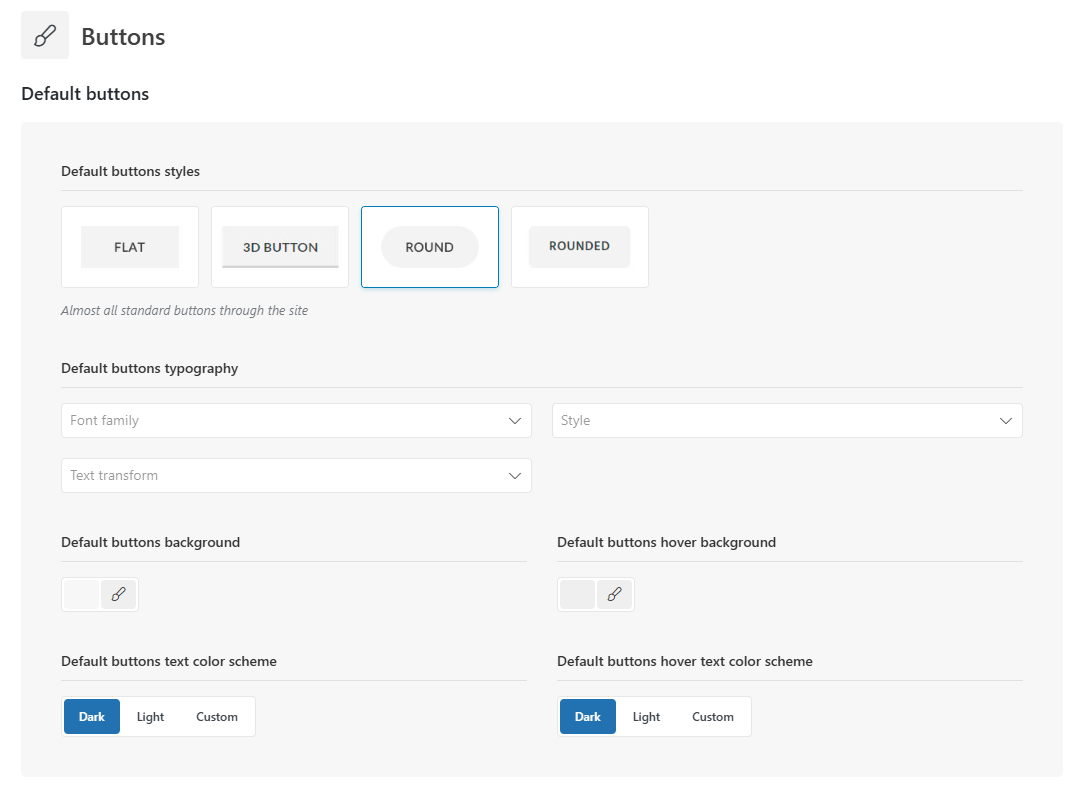Select the Round button style
This screenshot has height=793, width=1076.
click(430, 247)
